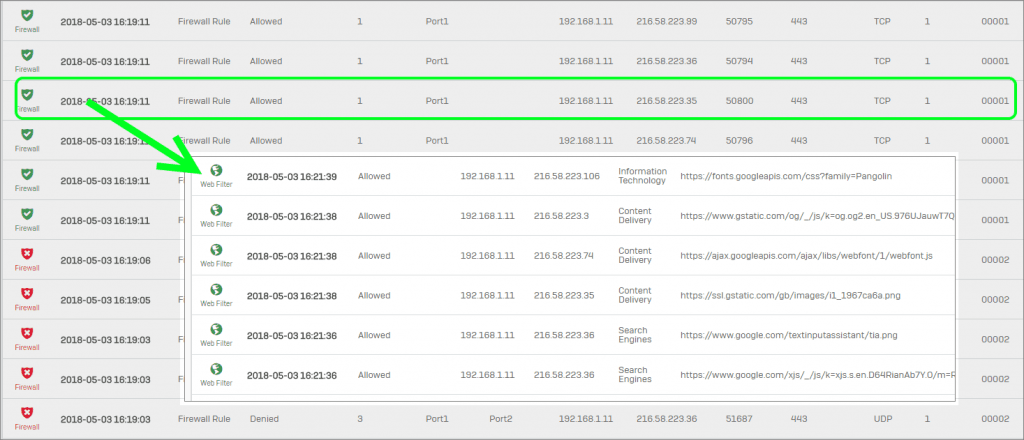Click the Search Engines category for tia.png
The width and height of the screenshot is (1024, 440).
coord(635,336)
